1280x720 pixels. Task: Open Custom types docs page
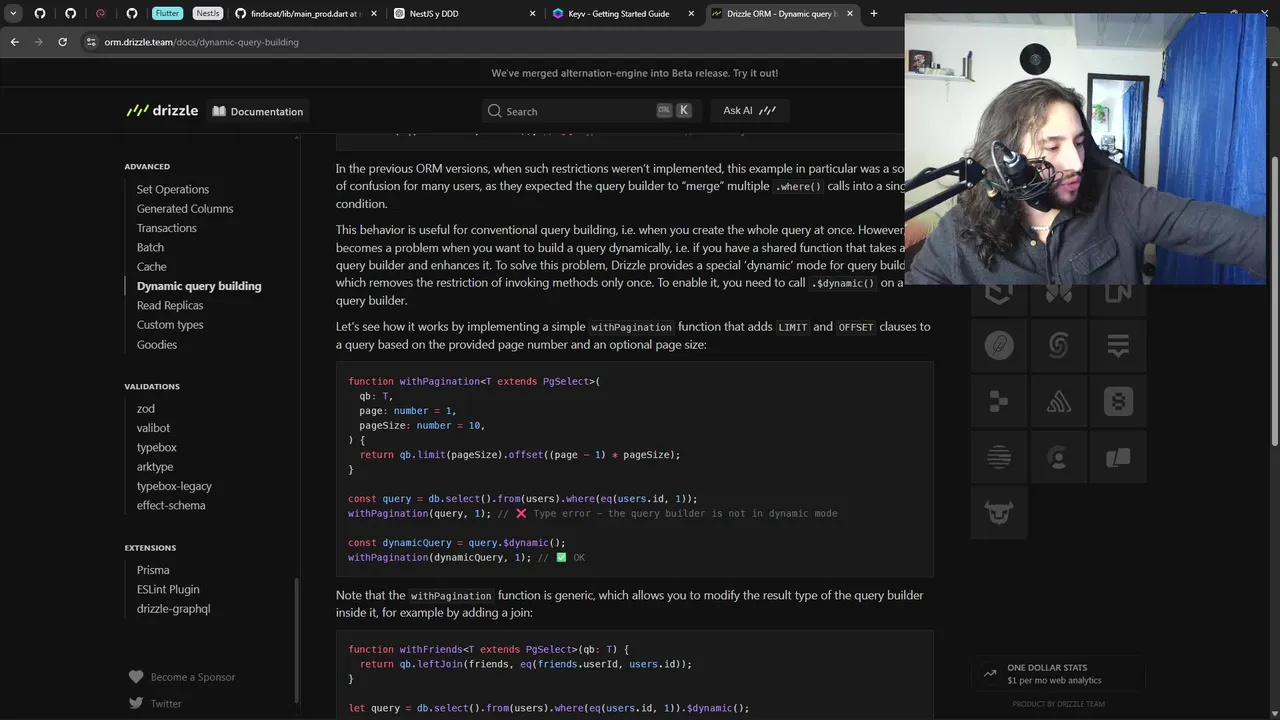(170, 324)
